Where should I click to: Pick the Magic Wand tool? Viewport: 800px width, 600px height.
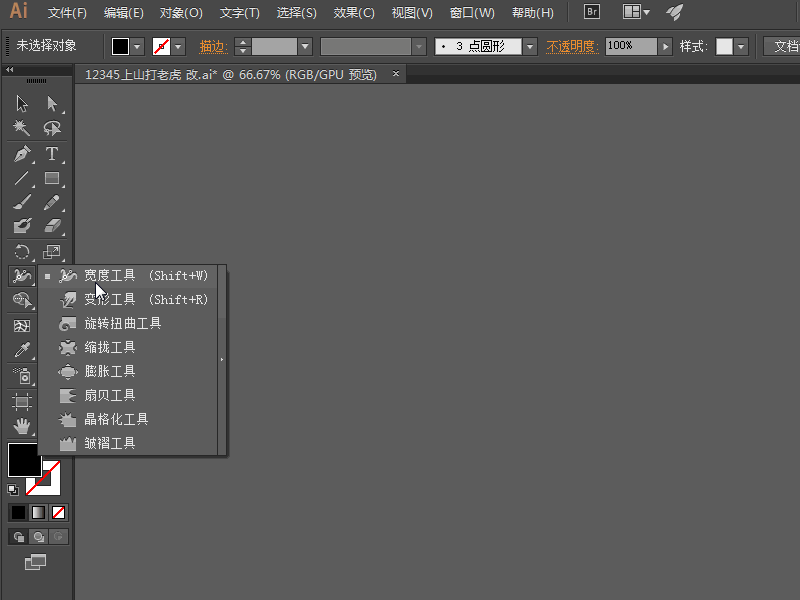click(x=22, y=128)
